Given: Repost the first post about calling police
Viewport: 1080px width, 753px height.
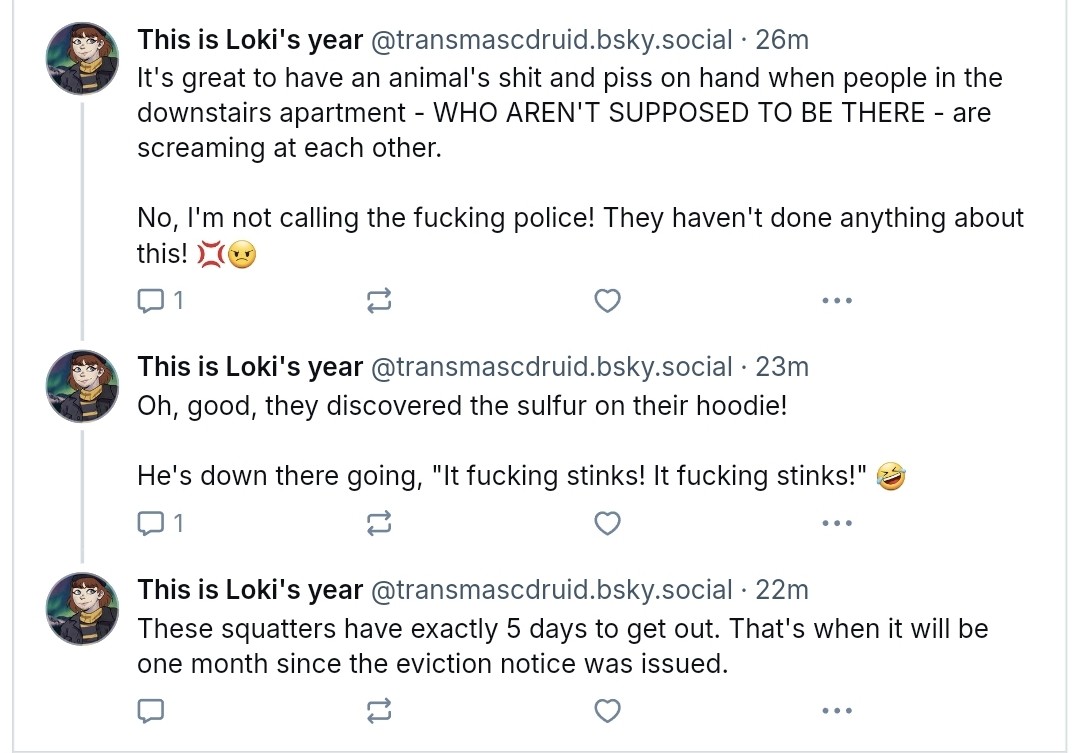Looking at the screenshot, I should [379, 300].
